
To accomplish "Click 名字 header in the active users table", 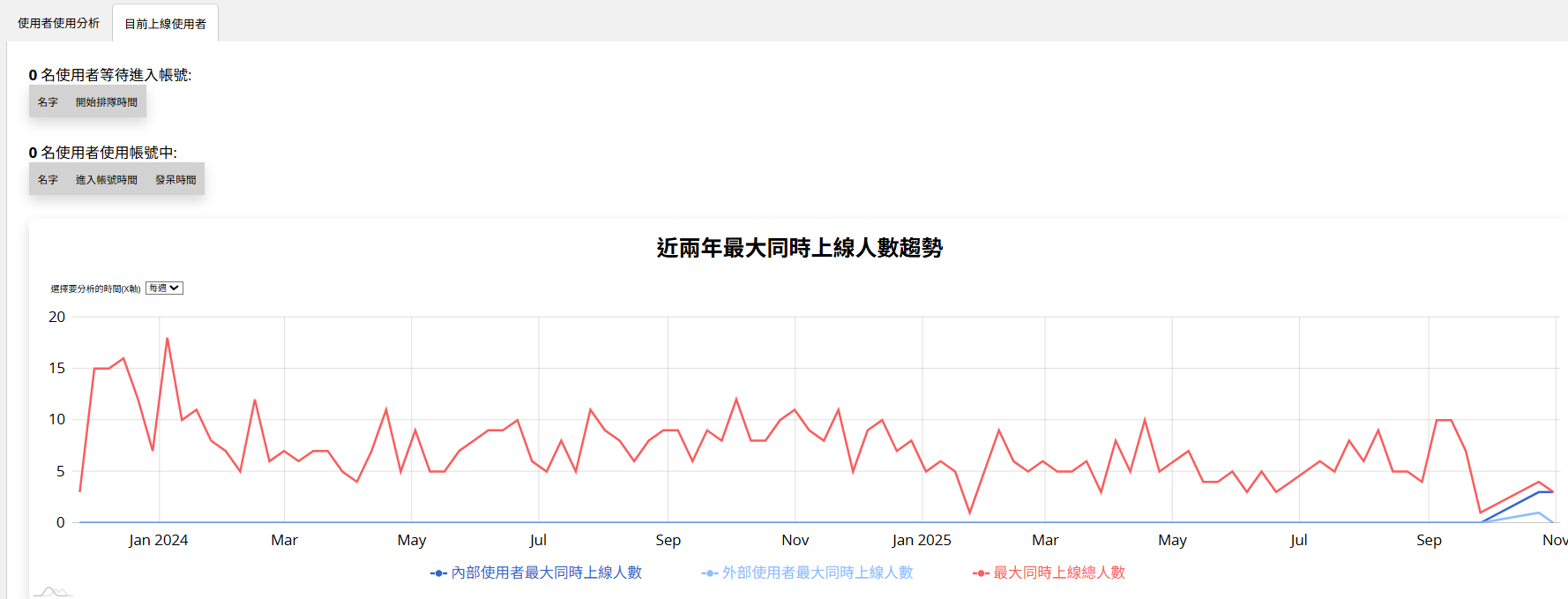I will 48,180.
